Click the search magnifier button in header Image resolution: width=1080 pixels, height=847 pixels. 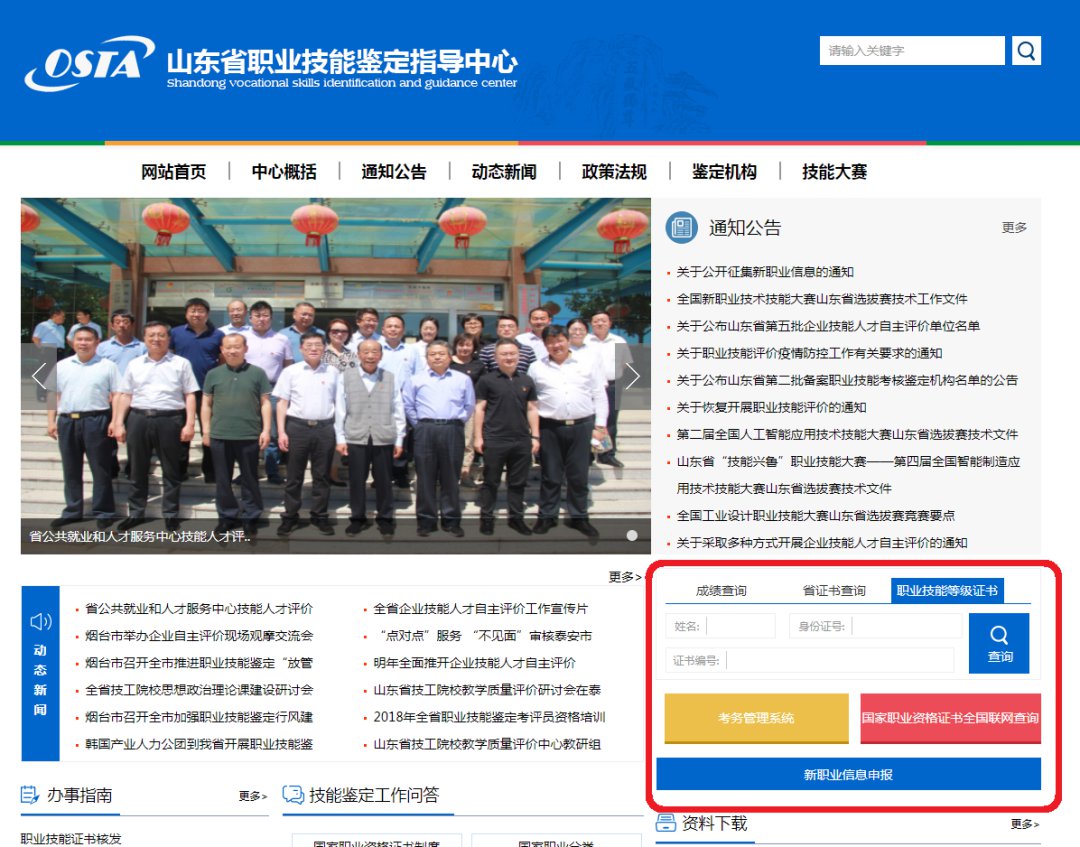(x=1026, y=51)
